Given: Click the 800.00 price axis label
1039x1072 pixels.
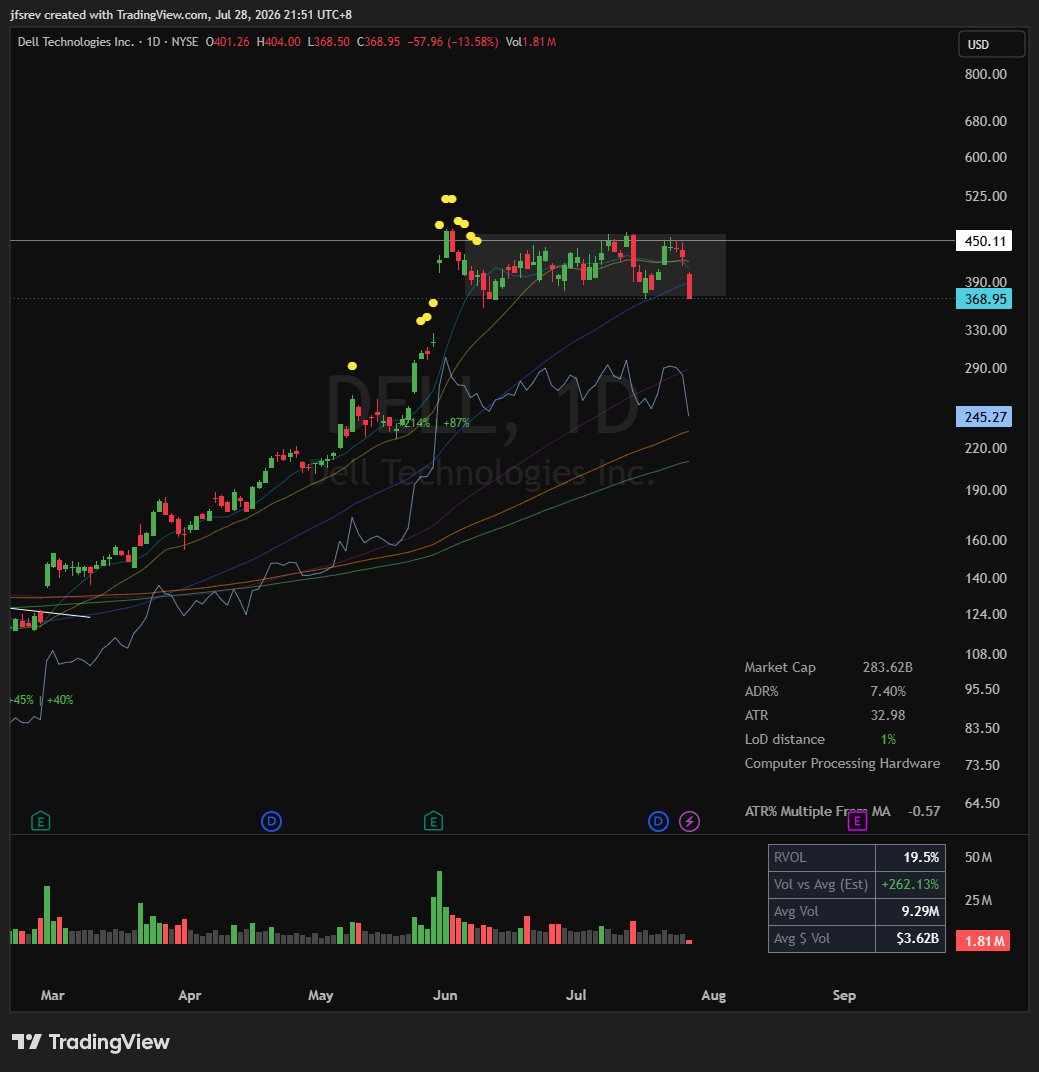Looking at the screenshot, I should 985,74.
